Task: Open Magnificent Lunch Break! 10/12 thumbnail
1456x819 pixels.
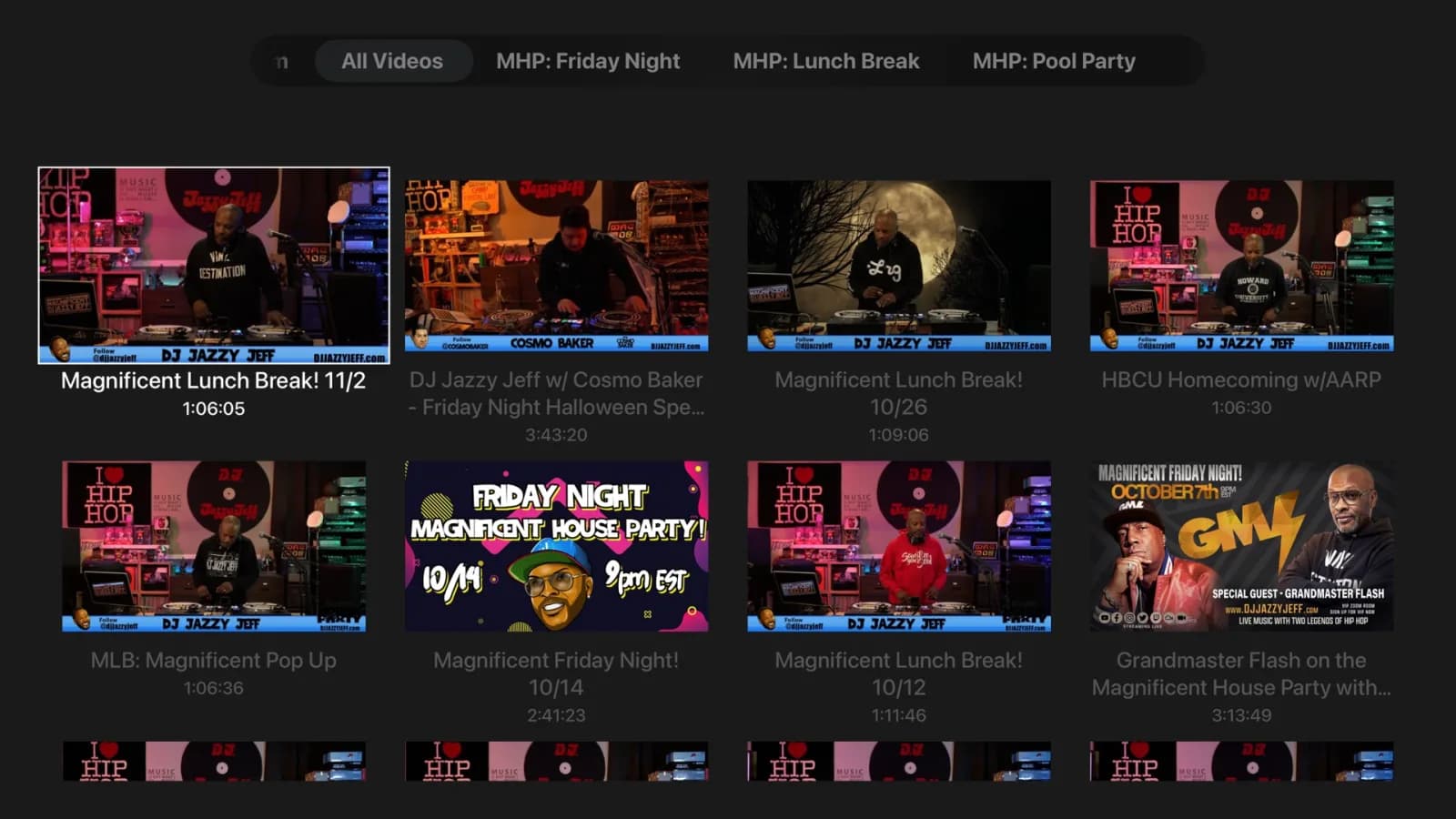Action: click(899, 546)
